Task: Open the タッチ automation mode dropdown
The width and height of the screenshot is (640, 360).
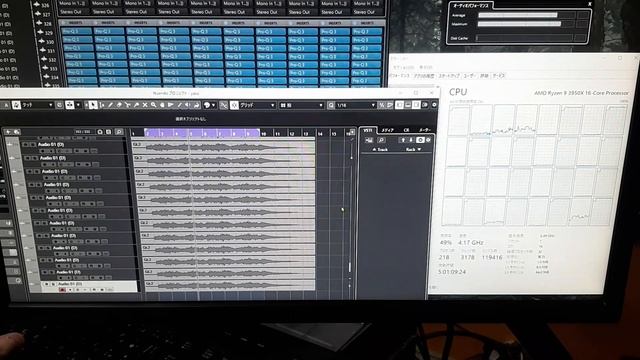Action: click(51, 105)
